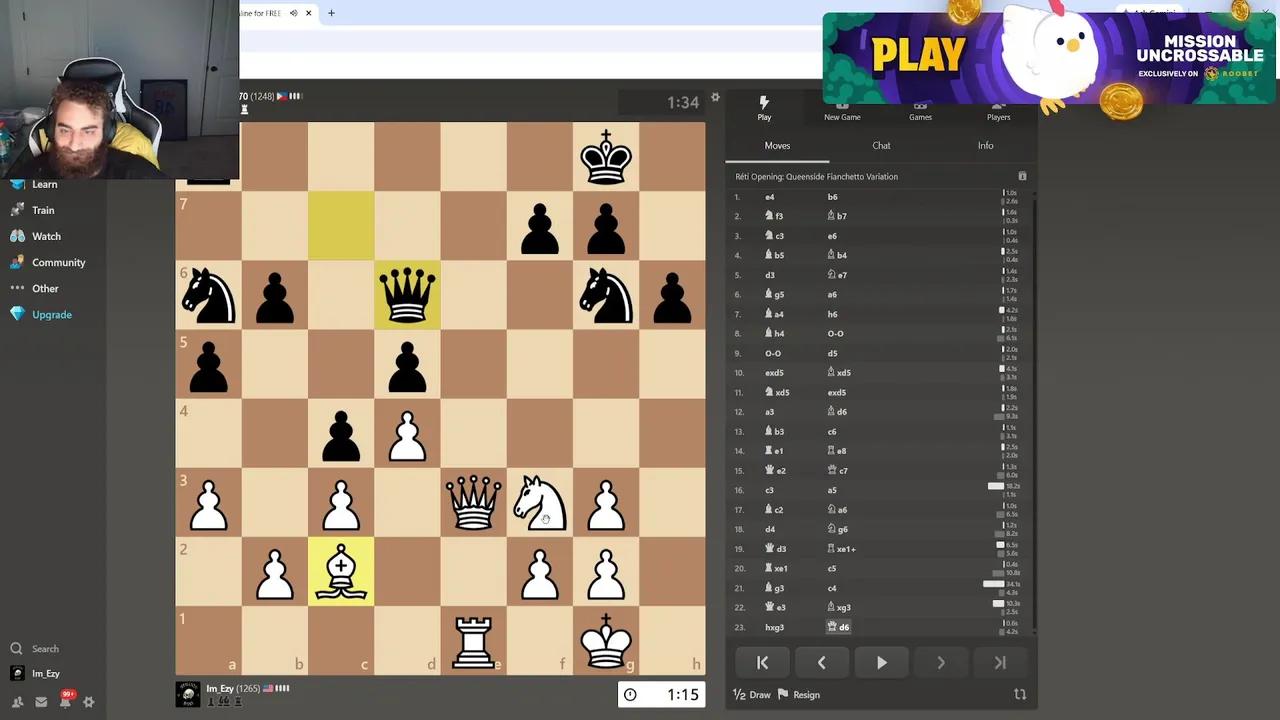The image size is (1280, 720).
Task: Switch to the Chat tab
Action: pos(881,146)
